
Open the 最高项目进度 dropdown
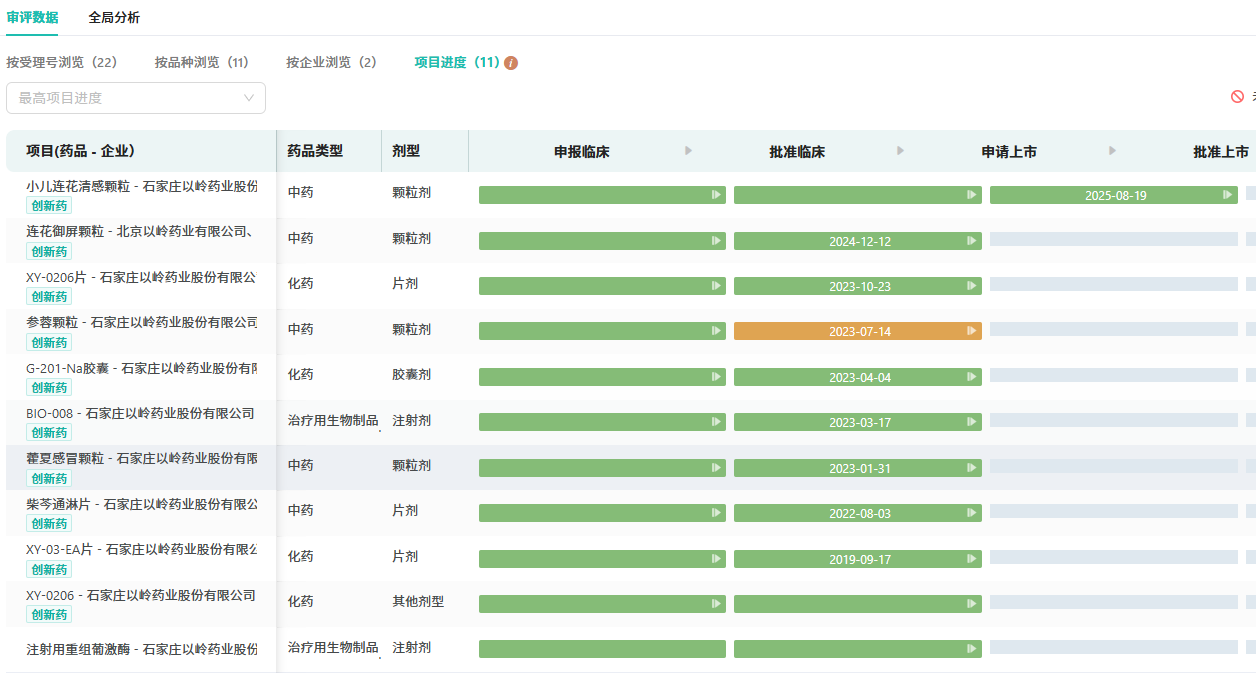pos(136,98)
